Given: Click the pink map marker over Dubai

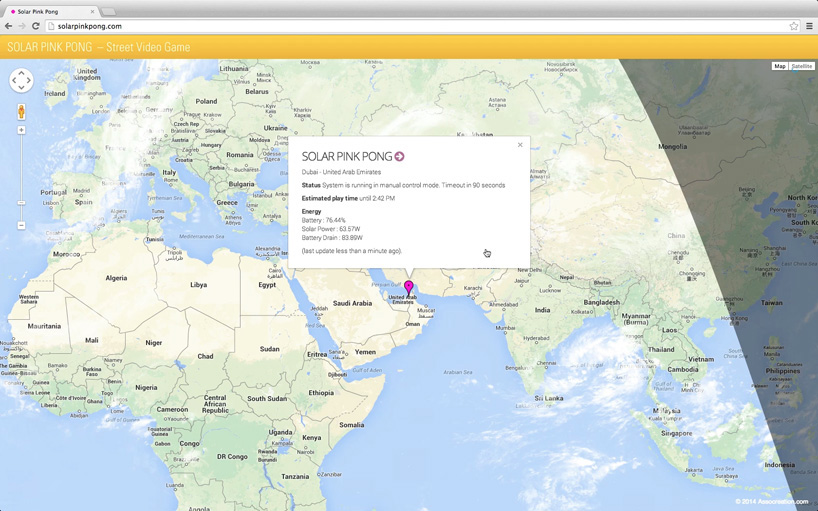Looking at the screenshot, I should [408, 287].
